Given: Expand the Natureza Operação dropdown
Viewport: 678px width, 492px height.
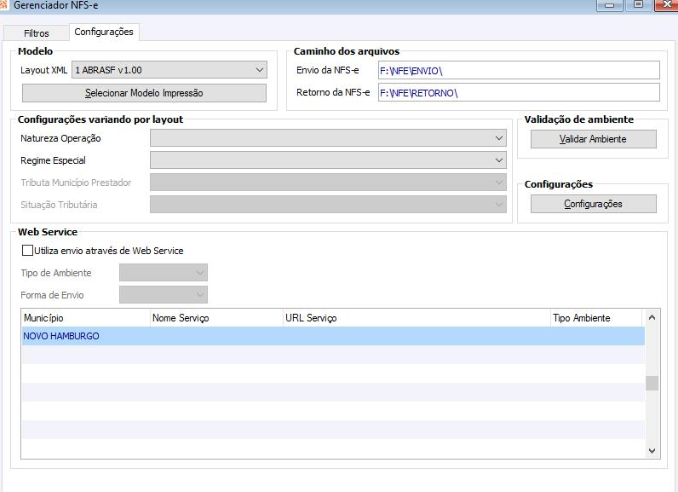Looking at the screenshot, I should click(x=328, y=138).
